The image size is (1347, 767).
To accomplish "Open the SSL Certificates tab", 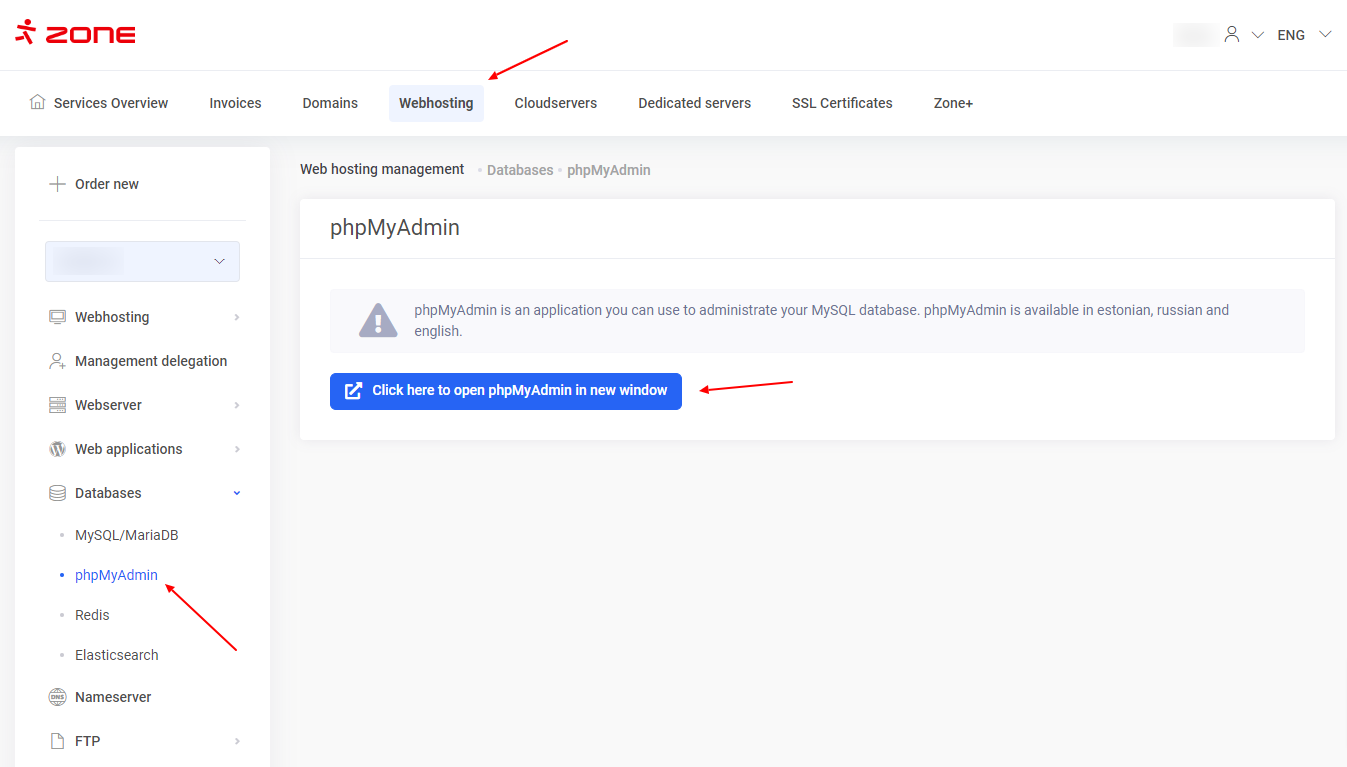I will (842, 103).
